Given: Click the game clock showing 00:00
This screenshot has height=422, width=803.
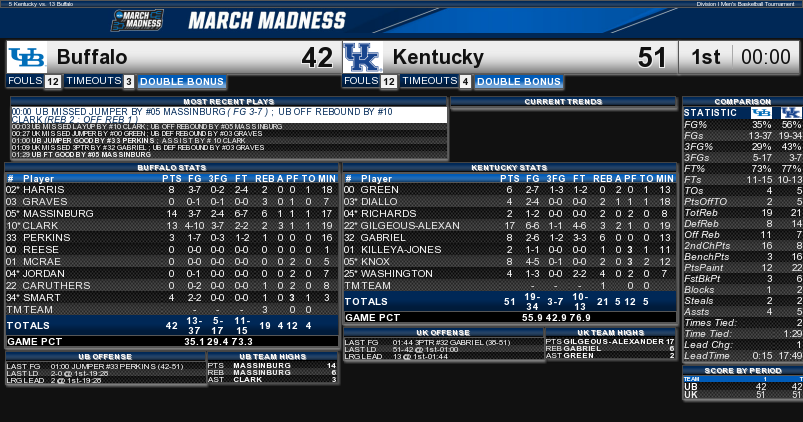Looking at the screenshot, I should coord(766,57).
